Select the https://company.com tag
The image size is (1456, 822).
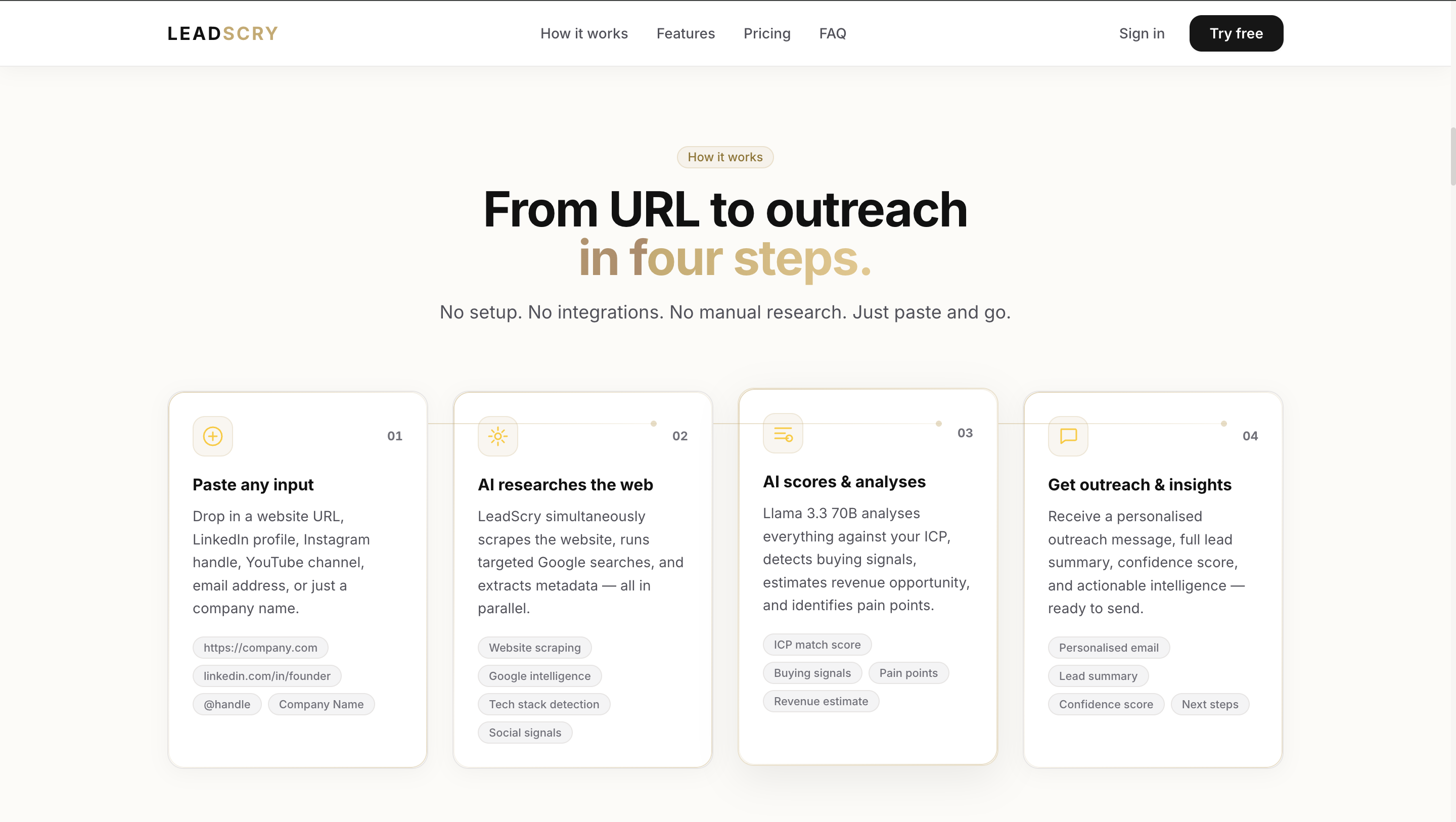260,647
